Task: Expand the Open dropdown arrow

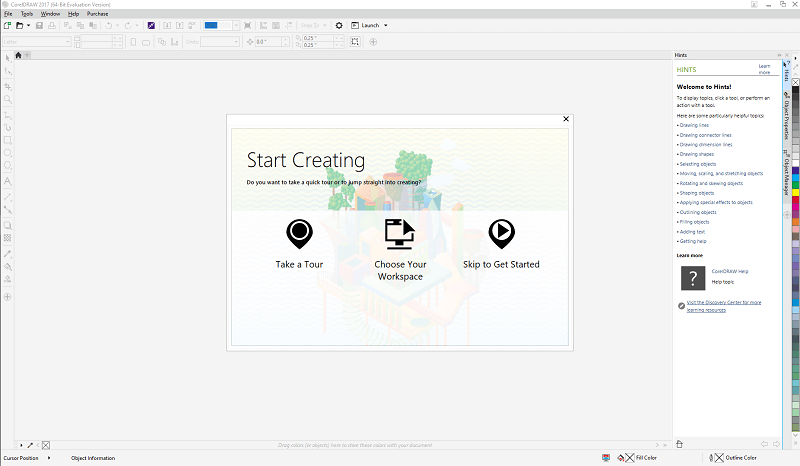Action: [28, 25]
